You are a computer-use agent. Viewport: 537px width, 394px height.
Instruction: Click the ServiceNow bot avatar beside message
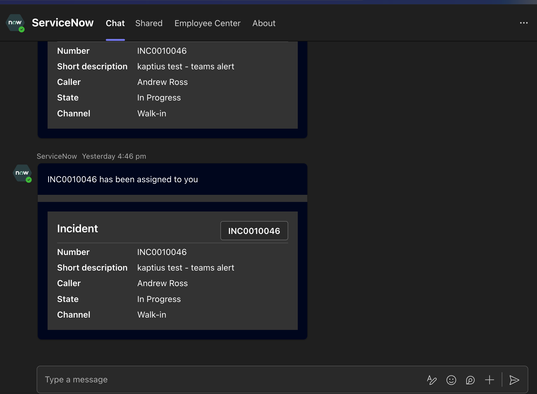pyautogui.click(x=22, y=174)
